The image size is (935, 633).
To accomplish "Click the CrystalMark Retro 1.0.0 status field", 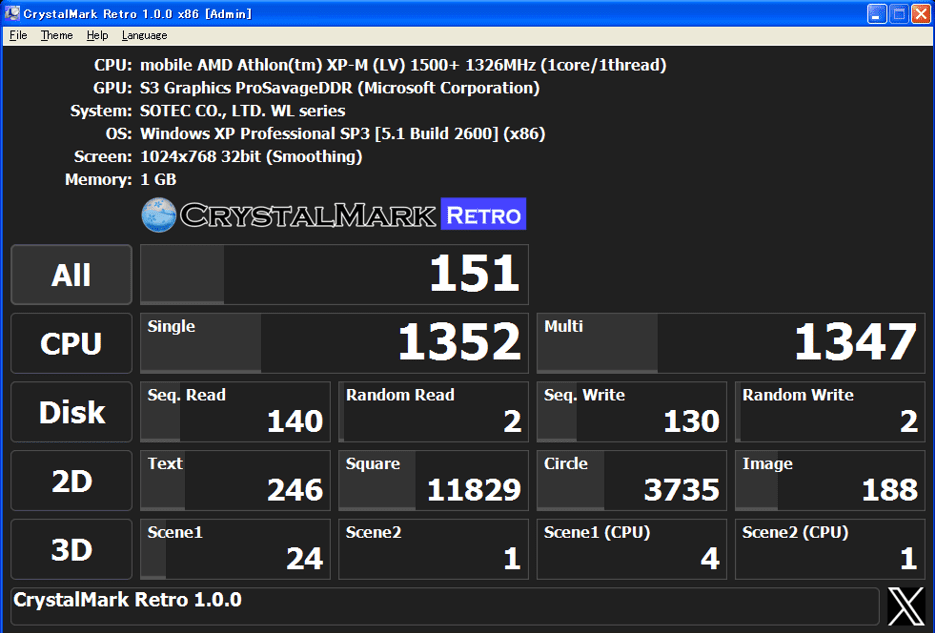I will (x=445, y=606).
